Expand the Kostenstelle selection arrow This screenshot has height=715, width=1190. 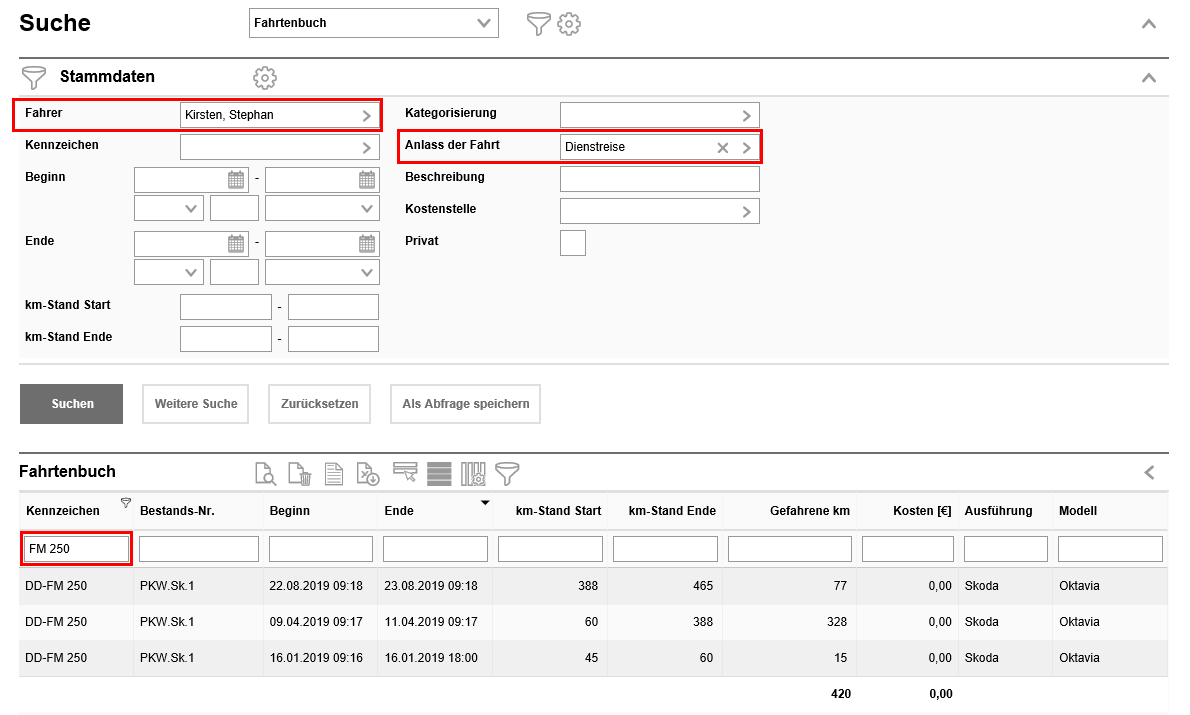(x=746, y=211)
